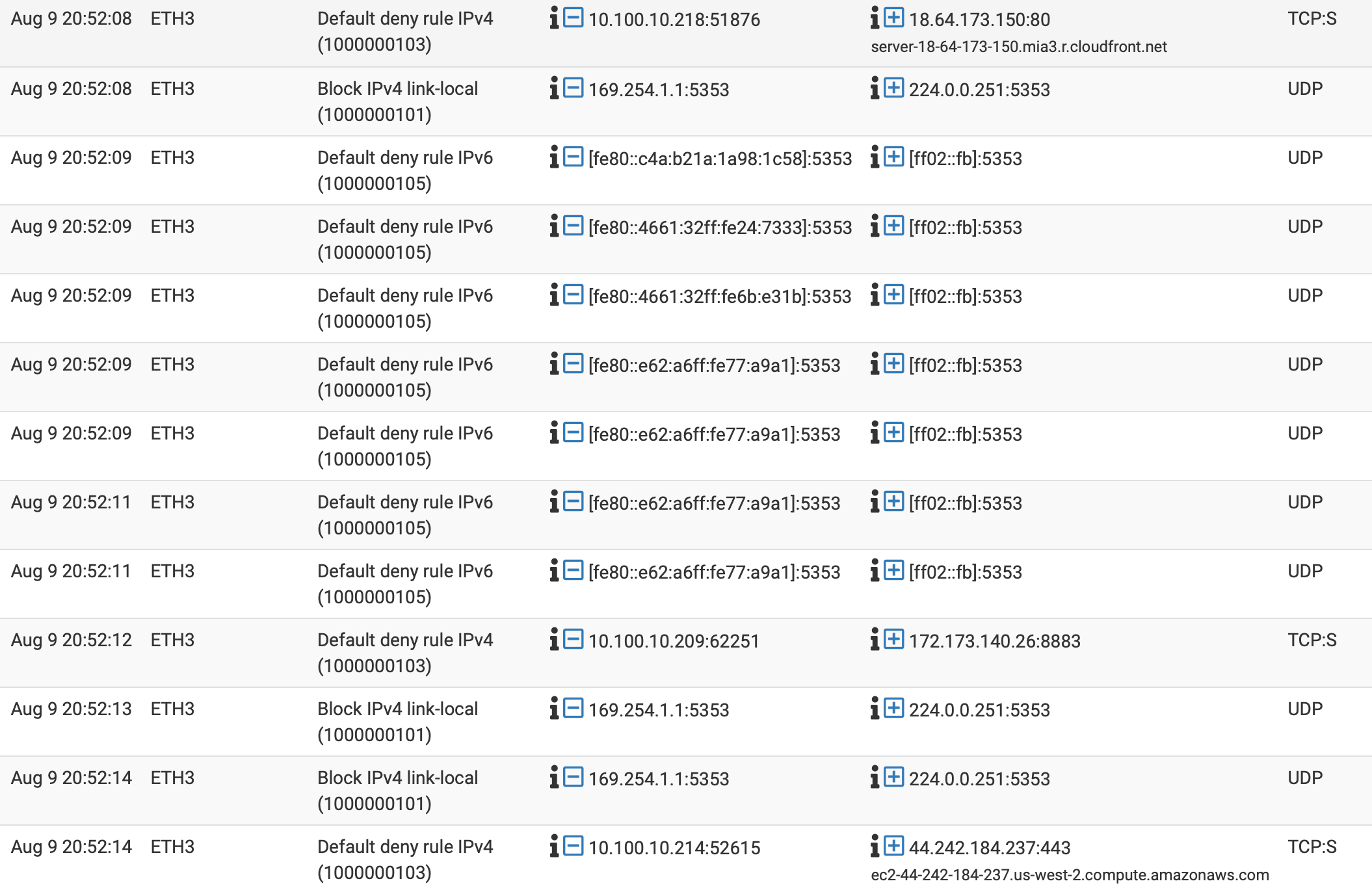Click info icon beside source 10.100.10.218:51876
This screenshot has width=1372, height=892.
[554, 18]
